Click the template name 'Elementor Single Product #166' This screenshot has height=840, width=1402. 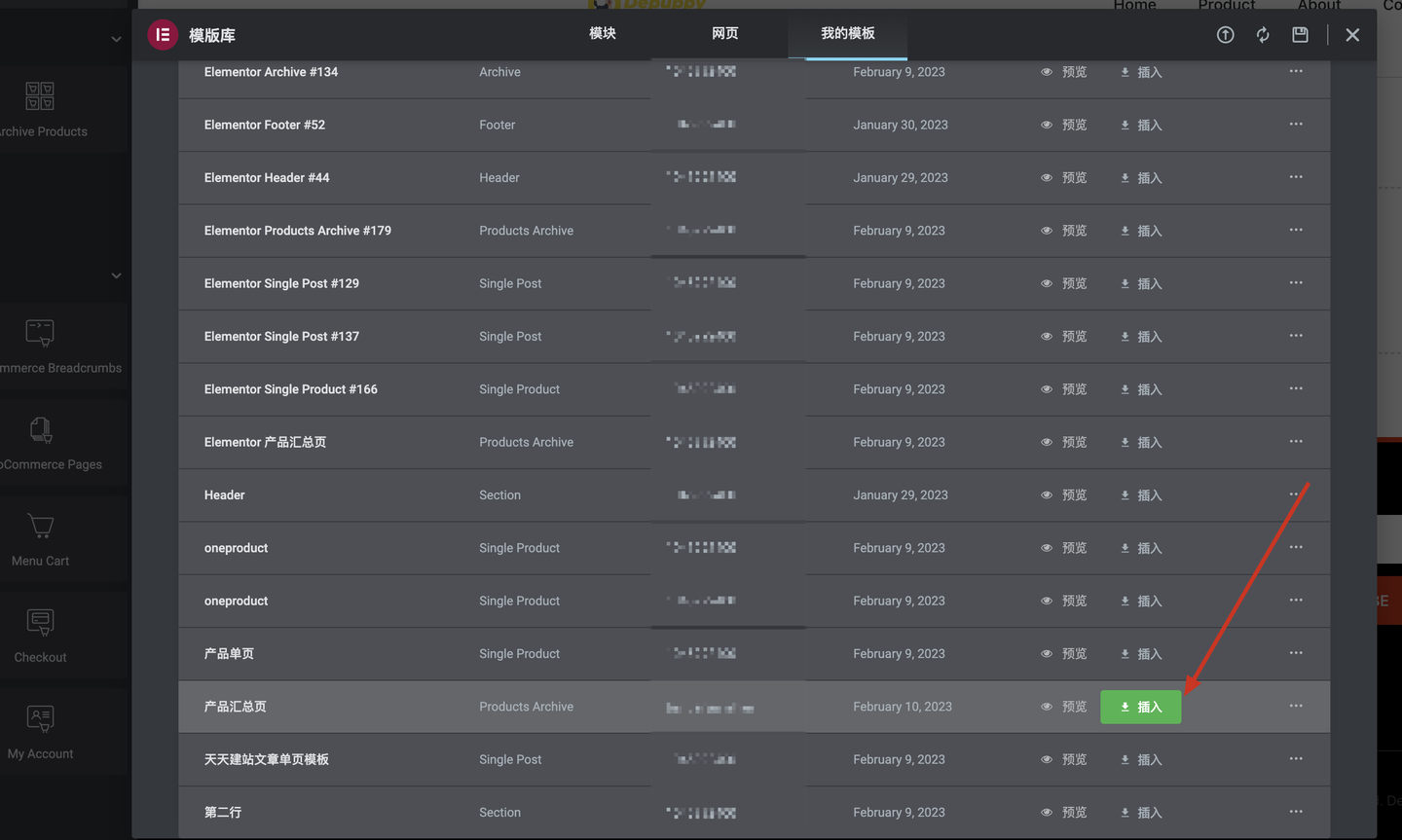click(x=291, y=389)
